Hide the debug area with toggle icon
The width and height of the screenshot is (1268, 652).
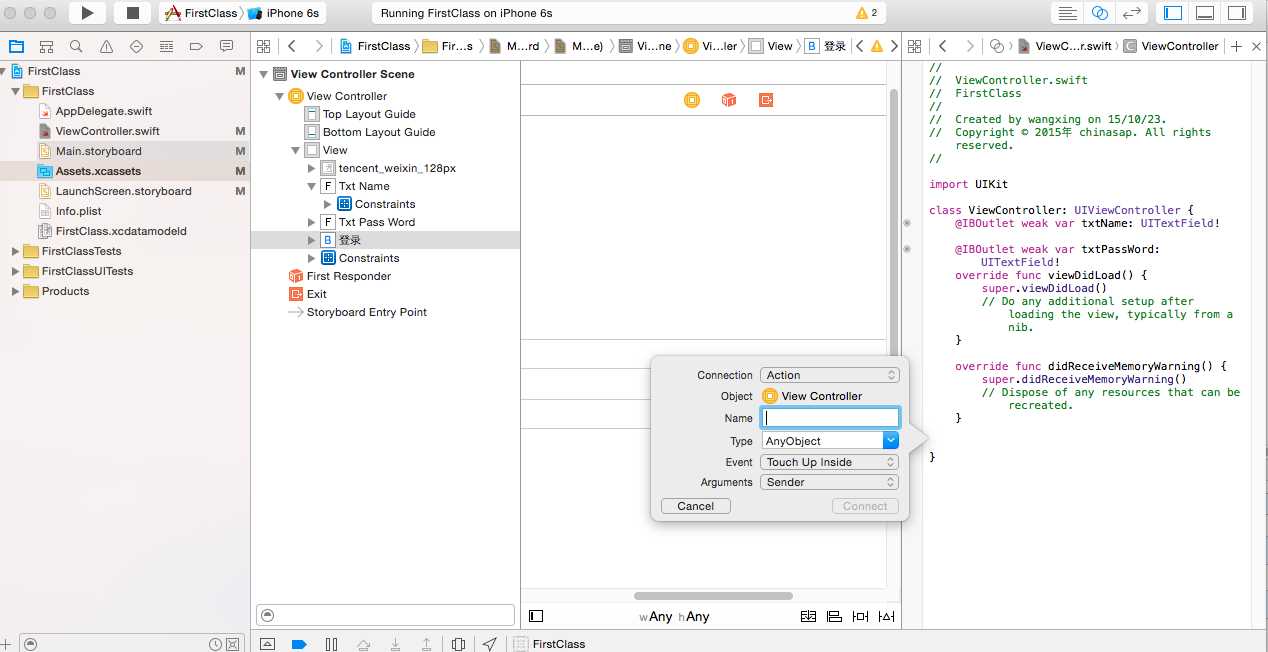[267, 644]
